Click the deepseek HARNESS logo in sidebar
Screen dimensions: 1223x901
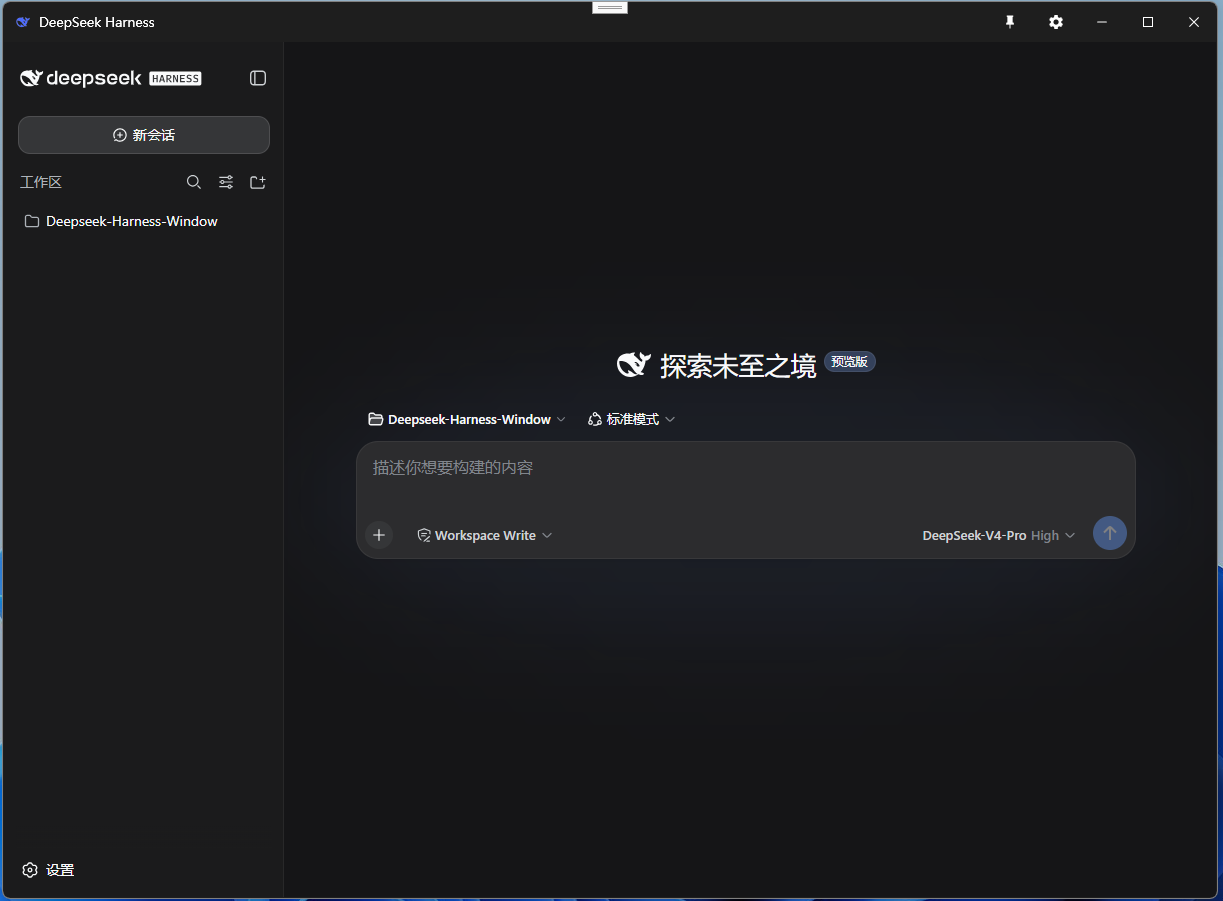tap(111, 78)
